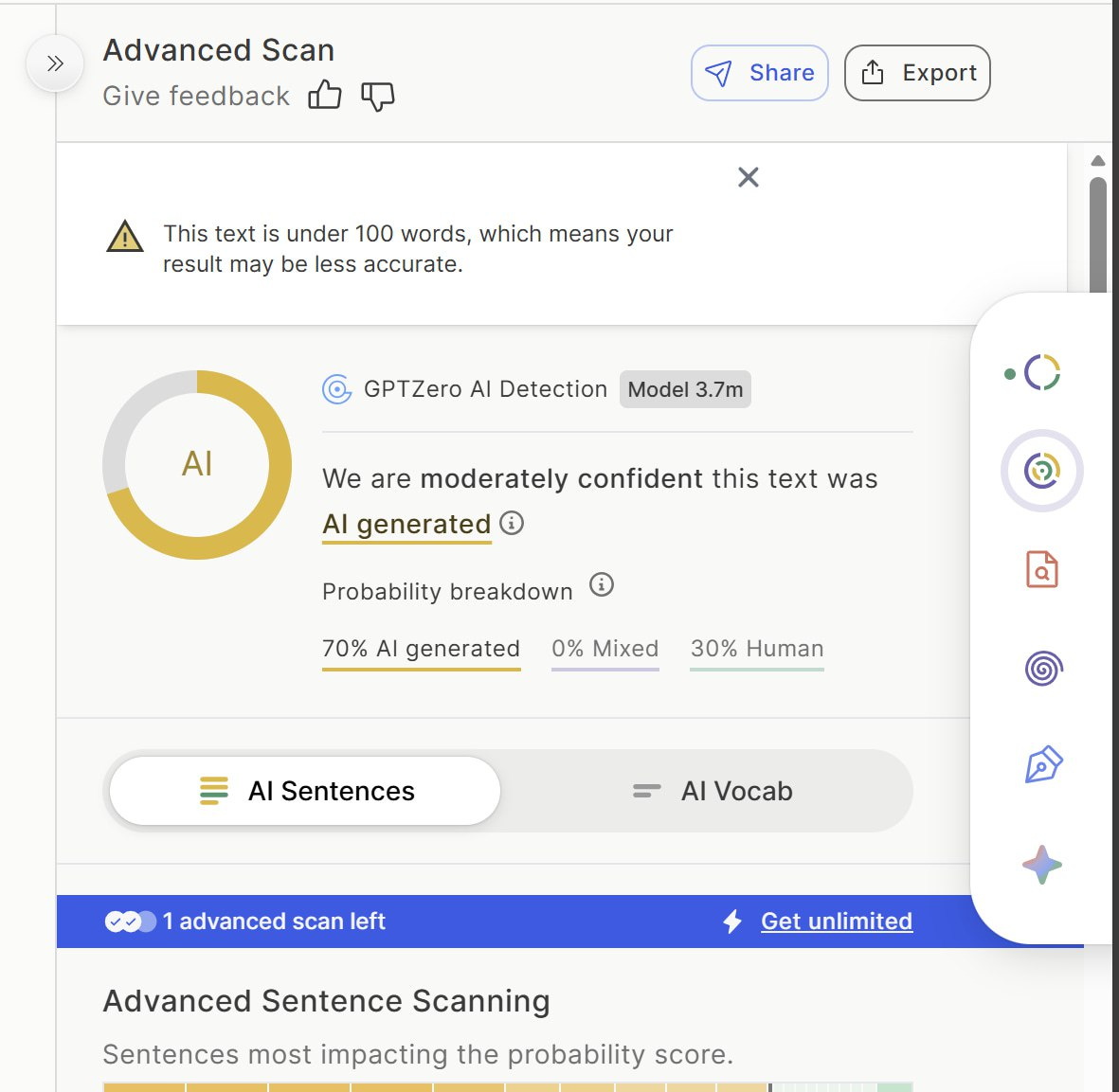Click the Share button
The height and width of the screenshot is (1092, 1119).
click(x=760, y=73)
